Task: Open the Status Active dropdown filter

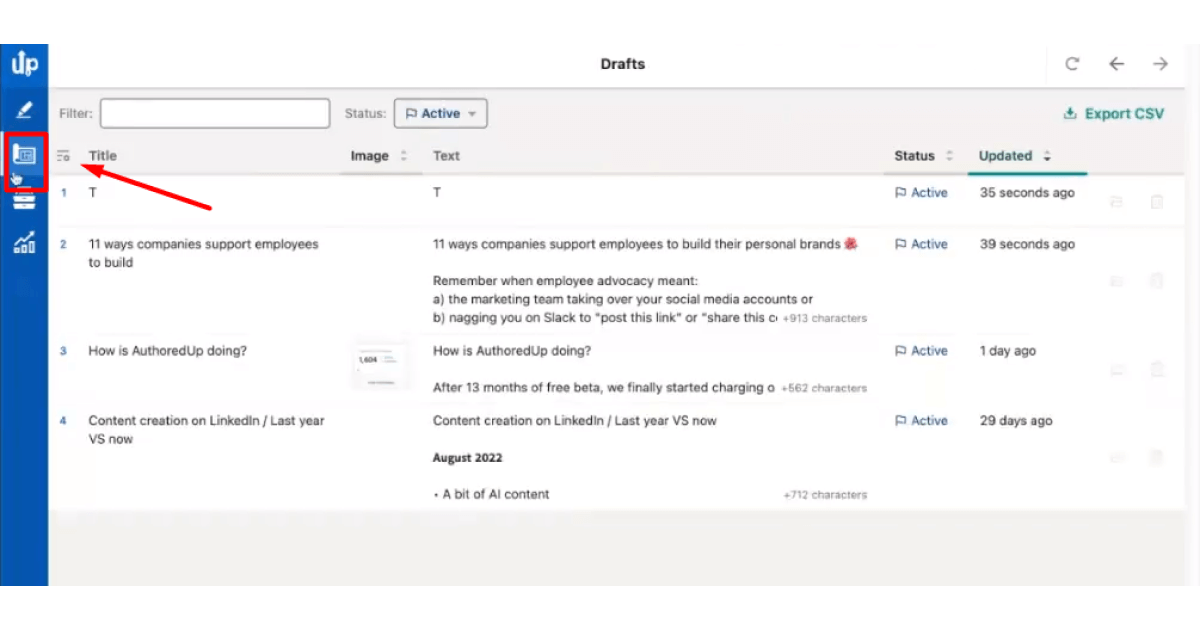Action: [440, 114]
